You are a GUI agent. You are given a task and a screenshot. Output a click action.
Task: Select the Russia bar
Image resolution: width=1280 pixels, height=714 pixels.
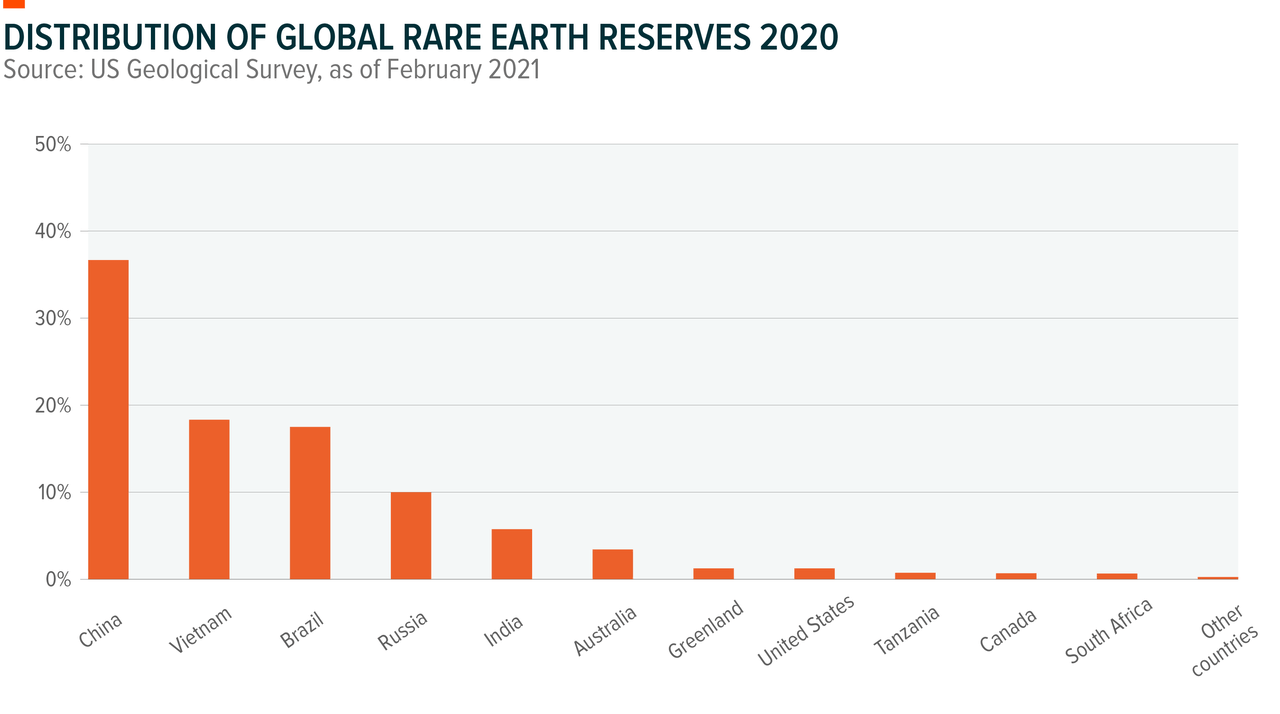[410, 535]
